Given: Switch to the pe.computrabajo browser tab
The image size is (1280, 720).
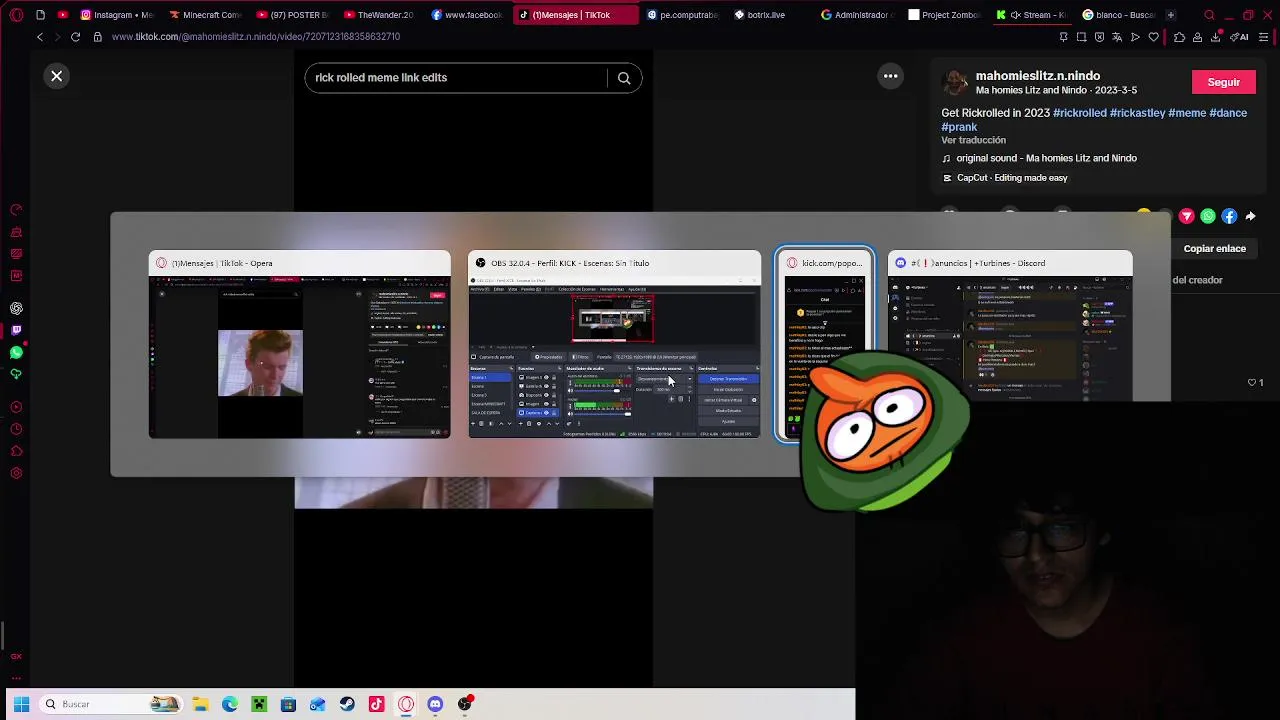Looking at the screenshot, I should [x=683, y=15].
